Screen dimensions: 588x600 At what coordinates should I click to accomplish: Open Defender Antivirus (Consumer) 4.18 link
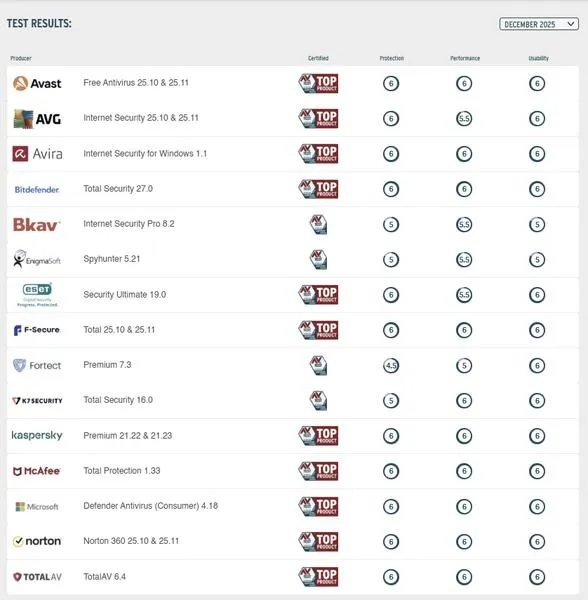pyautogui.click(x=151, y=506)
